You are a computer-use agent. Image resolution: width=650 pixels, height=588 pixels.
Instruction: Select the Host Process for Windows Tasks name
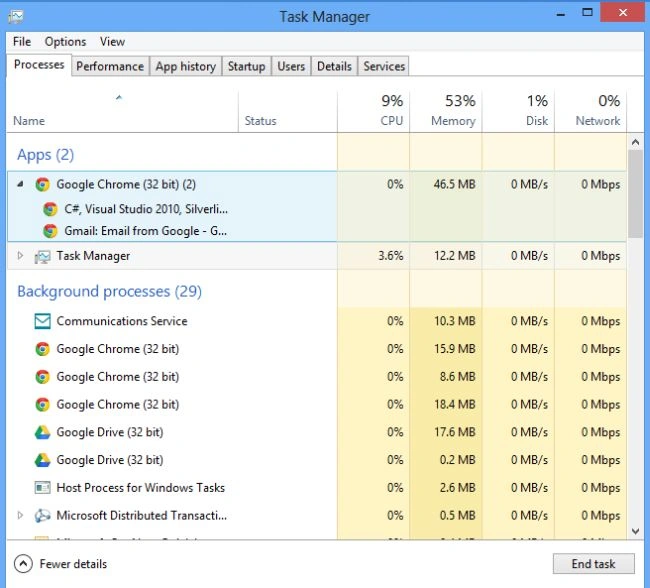click(141, 488)
